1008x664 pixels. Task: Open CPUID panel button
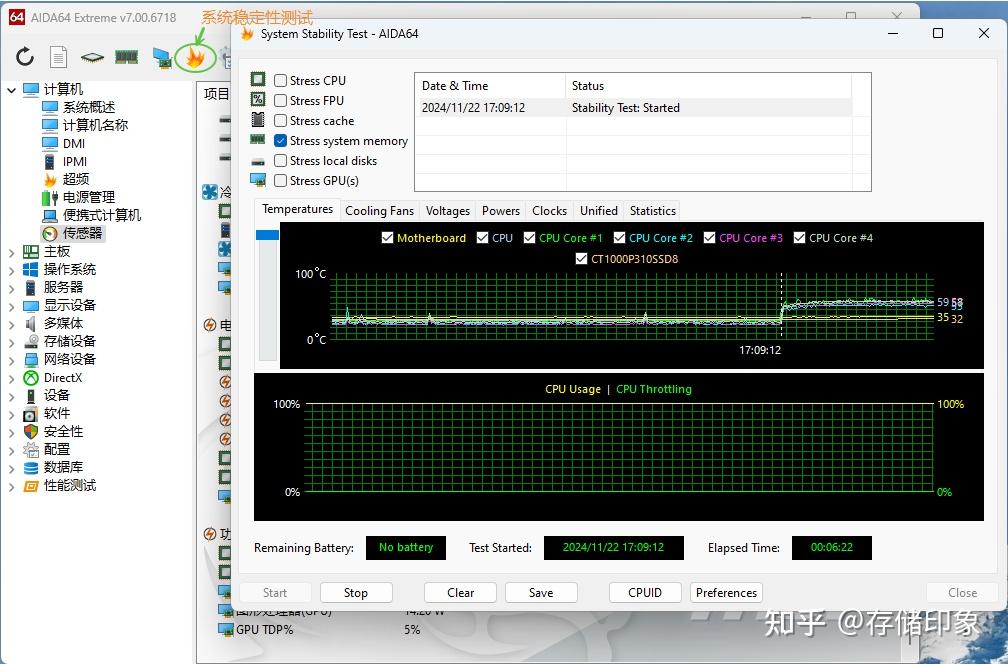pyautogui.click(x=645, y=593)
